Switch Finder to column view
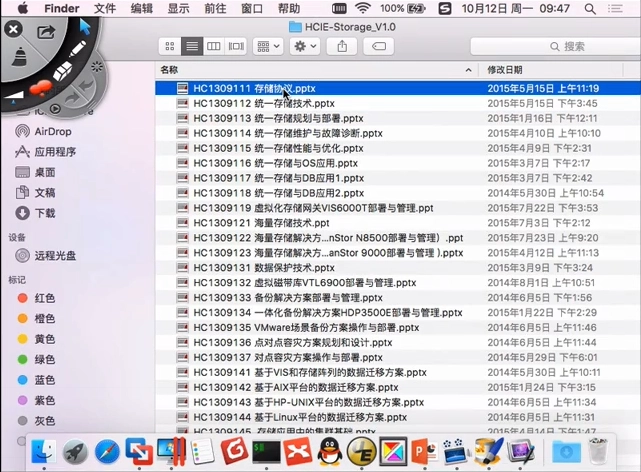Viewport: 641px width, 472px height. (x=214, y=46)
